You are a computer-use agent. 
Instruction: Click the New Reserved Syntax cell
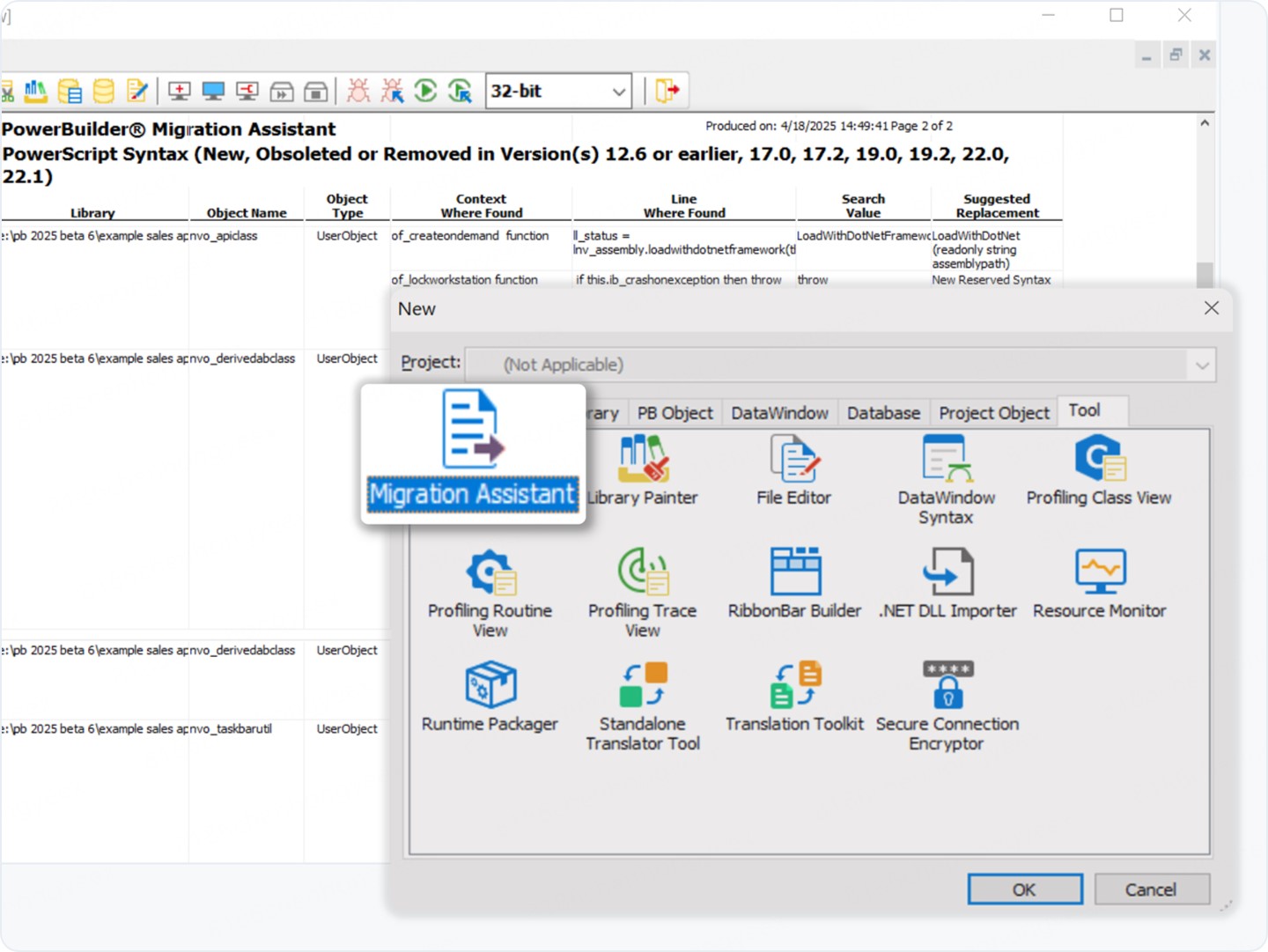click(992, 280)
